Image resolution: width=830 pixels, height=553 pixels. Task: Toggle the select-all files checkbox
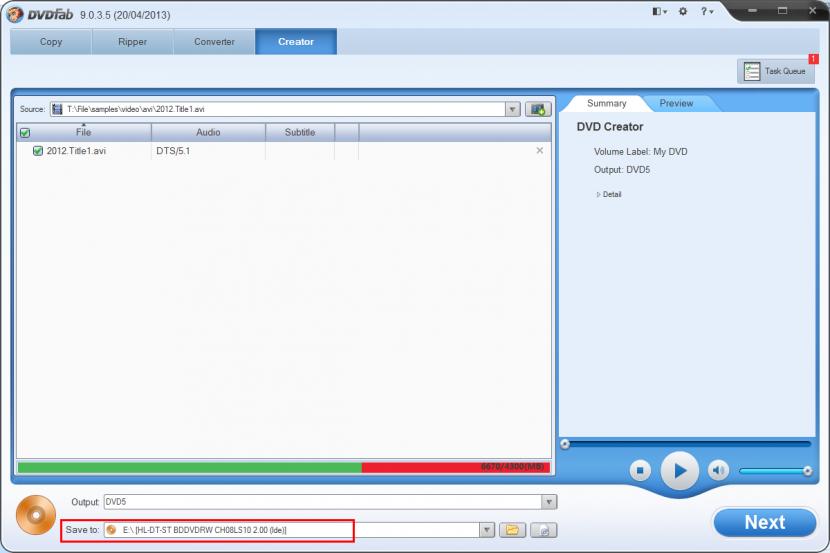(25, 133)
